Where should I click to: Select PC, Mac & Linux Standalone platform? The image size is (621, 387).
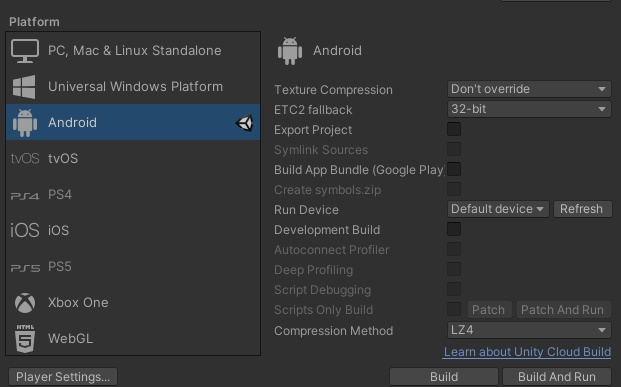(133, 51)
